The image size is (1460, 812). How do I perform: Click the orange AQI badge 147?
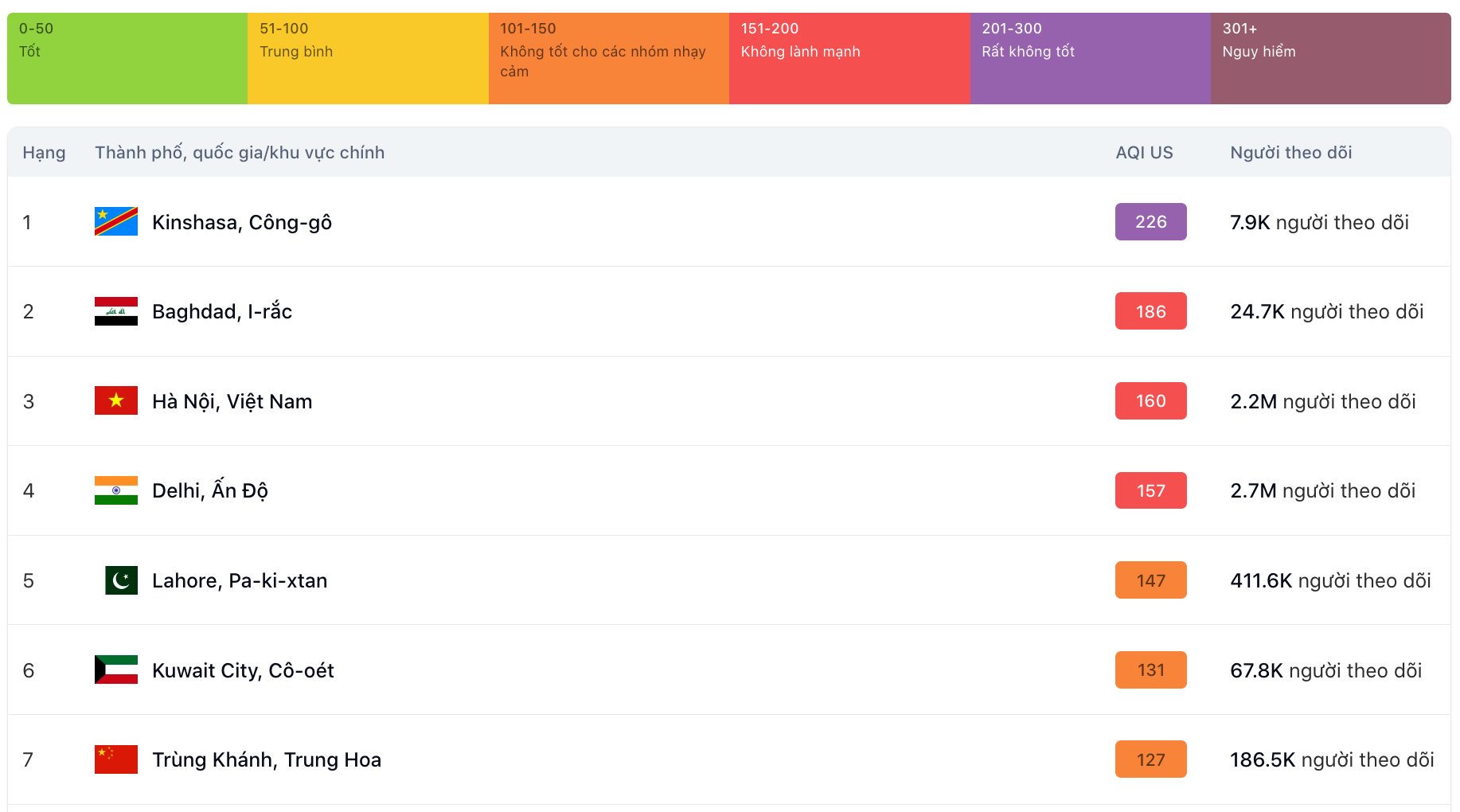point(1150,580)
